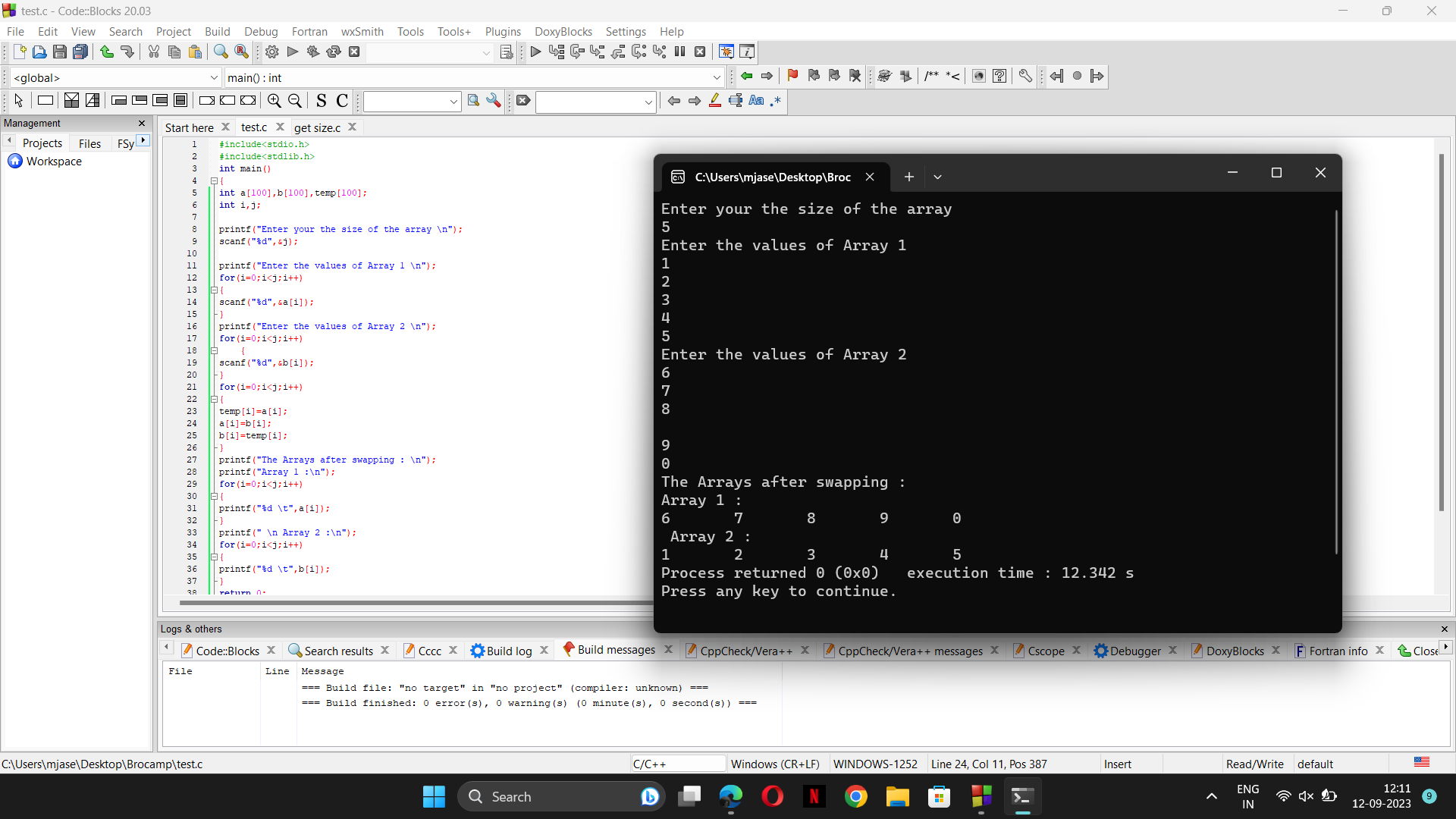This screenshot has width=1456, height=819.
Task: Click the Projects panel button
Action: 42,142
